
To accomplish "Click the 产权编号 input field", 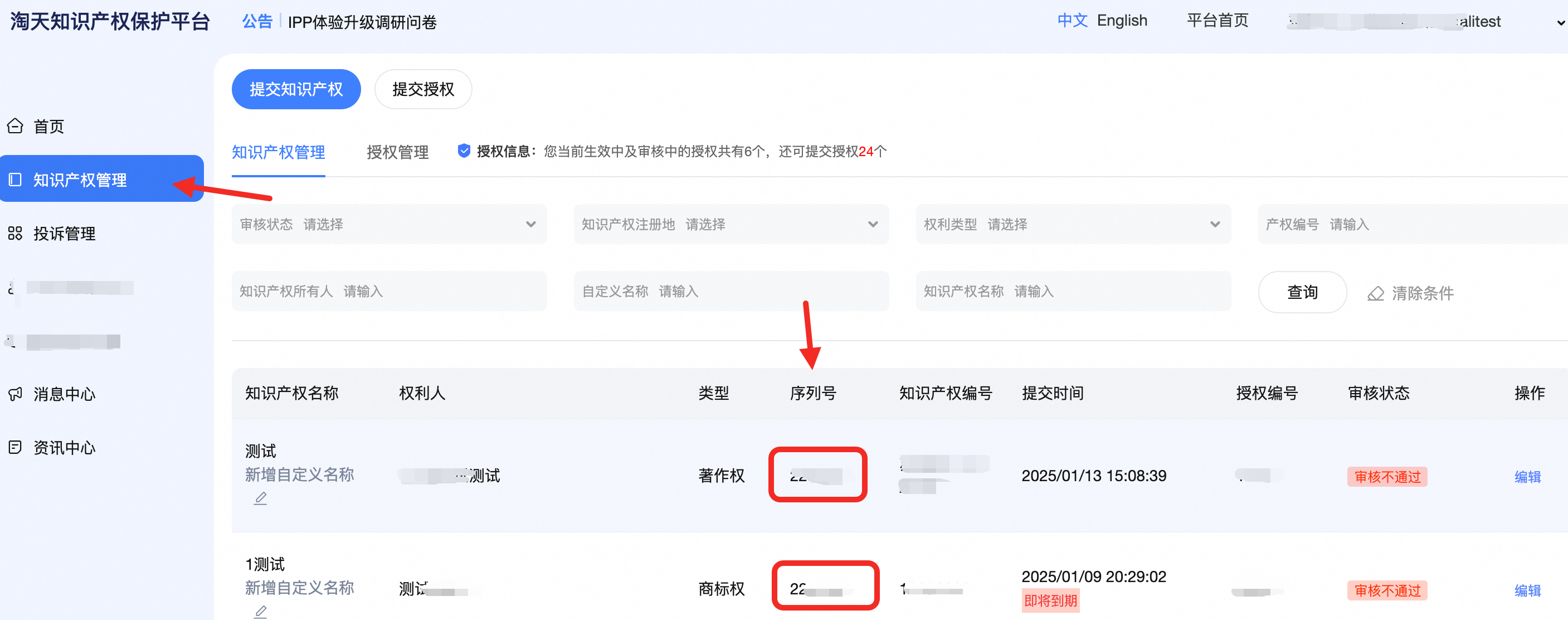I will pyautogui.click(x=1413, y=224).
